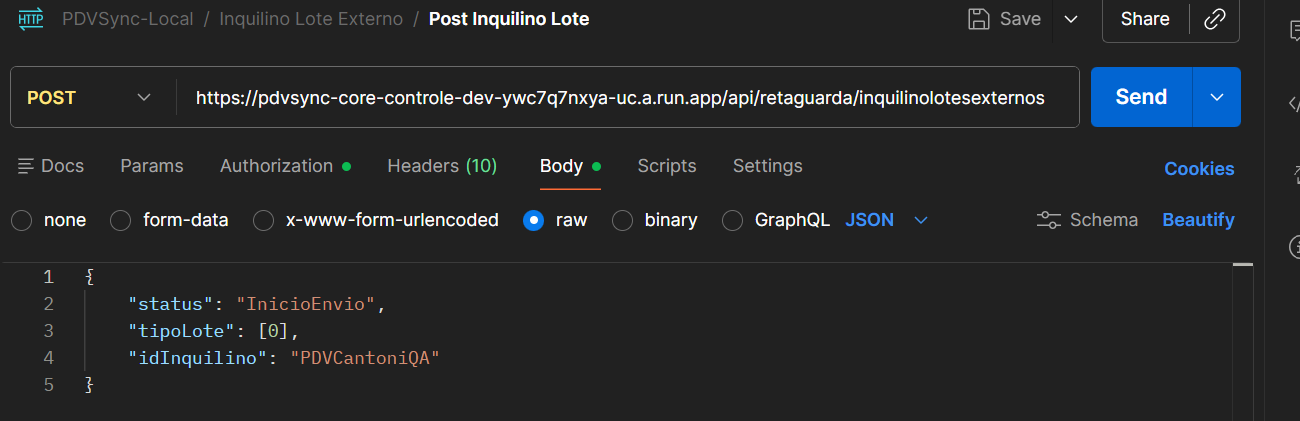The image size is (1300, 421).
Task: Click the HTTP request type icon
Action: pyautogui.click(x=31, y=19)
